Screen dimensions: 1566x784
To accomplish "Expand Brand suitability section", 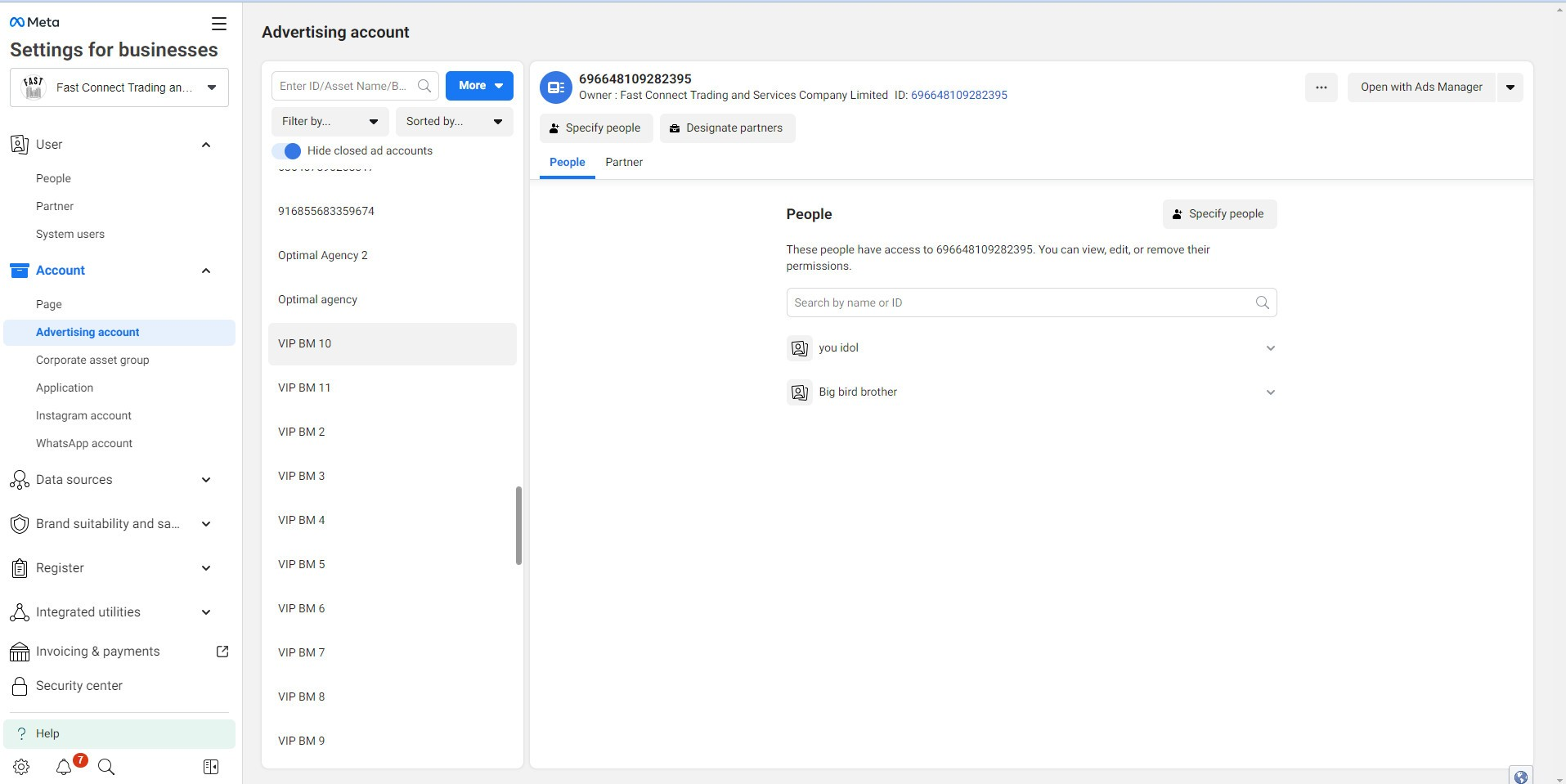I will click(x=206, y=524).
